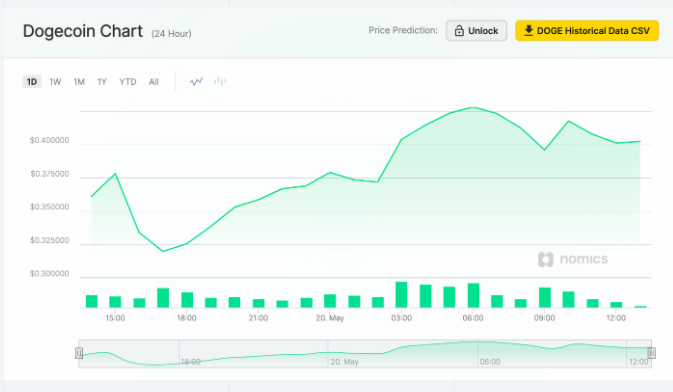Click the $0.300000 axis label
This screenshot has width=673, height=392.
(49, 273)
